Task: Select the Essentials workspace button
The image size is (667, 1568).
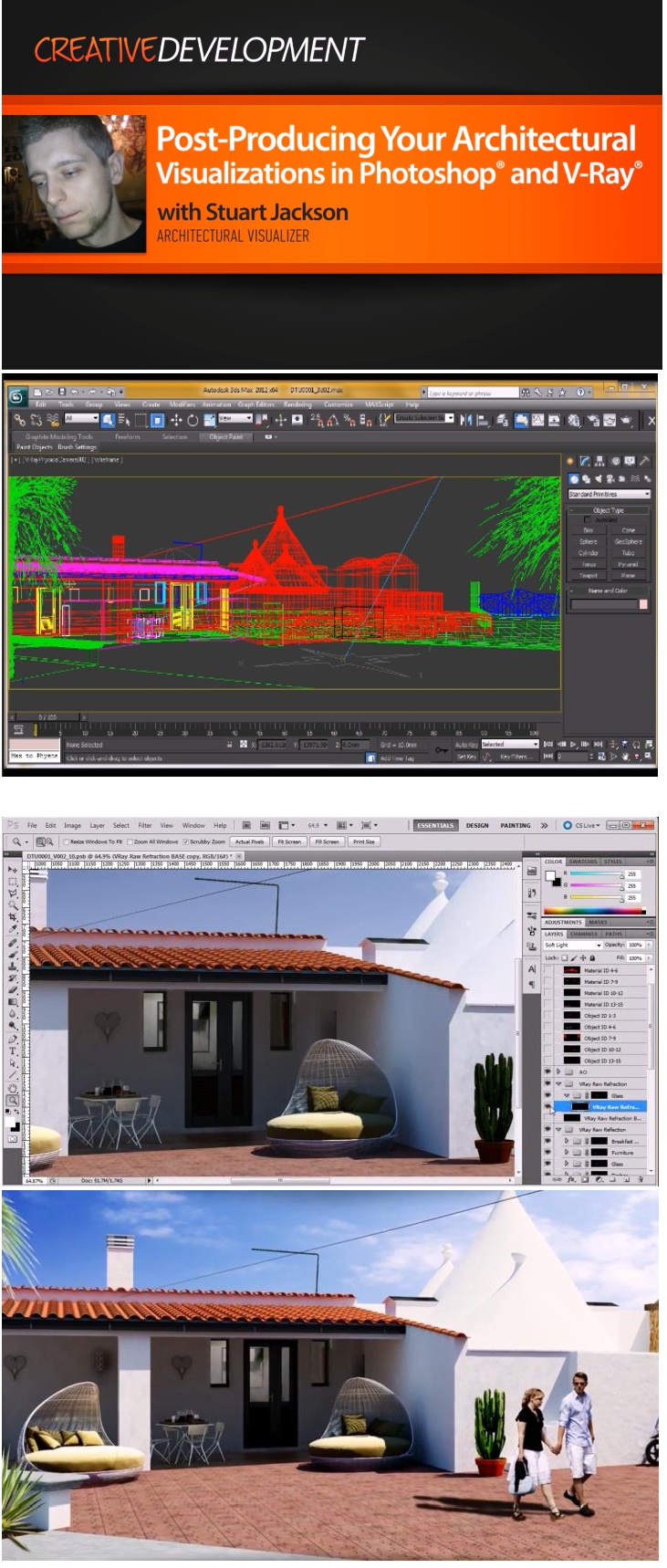Action: coord(435,825)
